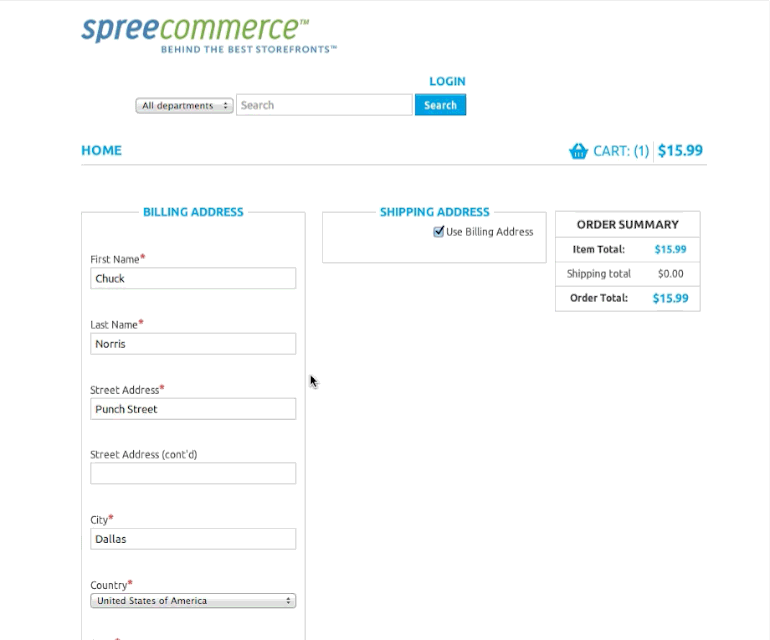Click into the First Name field
This screenshot has width=770, height=640.
(x=193, y=278)
